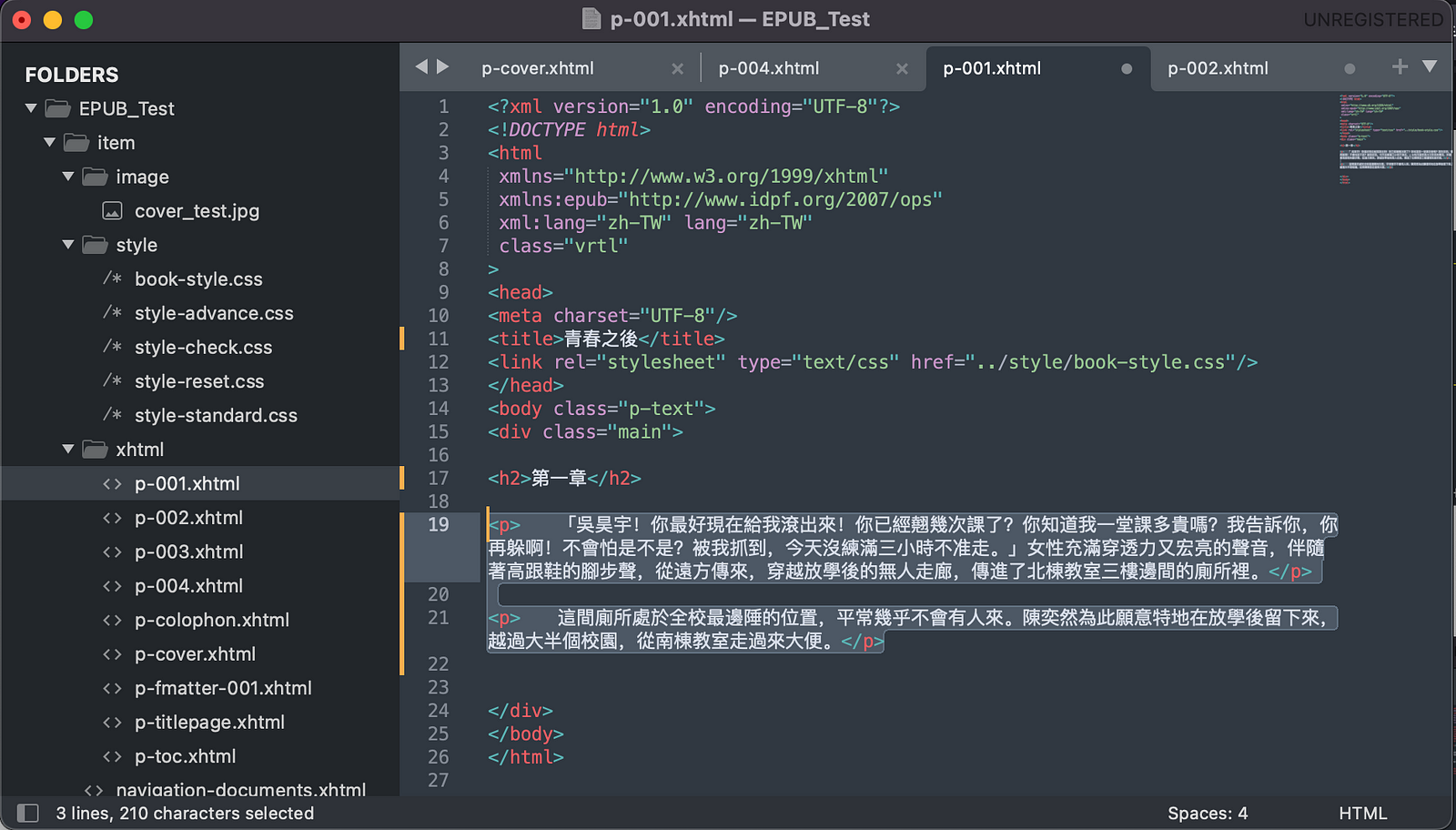Switch to the p-002.xhtml tab
Image resolution: width=1456 pixels, height=830 pixels.
pos(1218,68)
